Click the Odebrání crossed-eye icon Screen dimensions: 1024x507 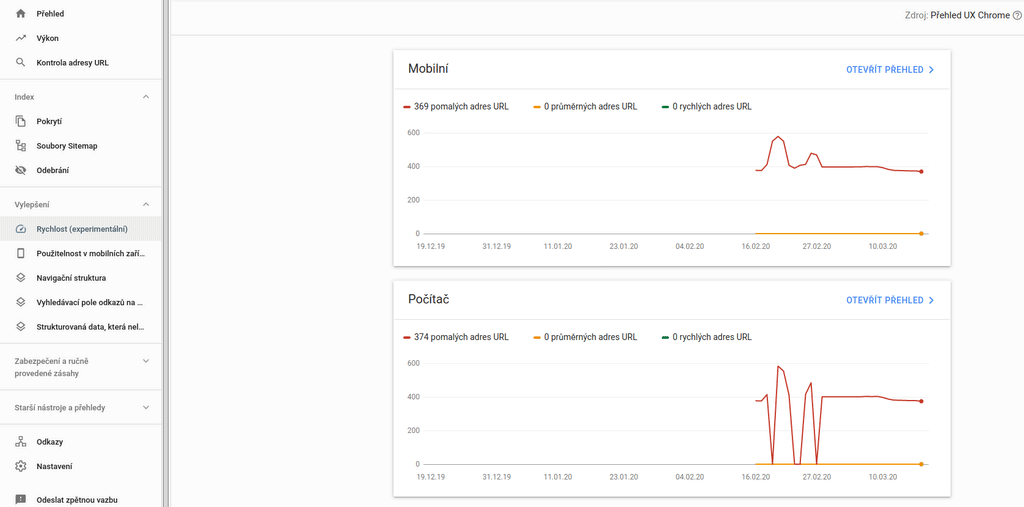[x=20, y=171]
